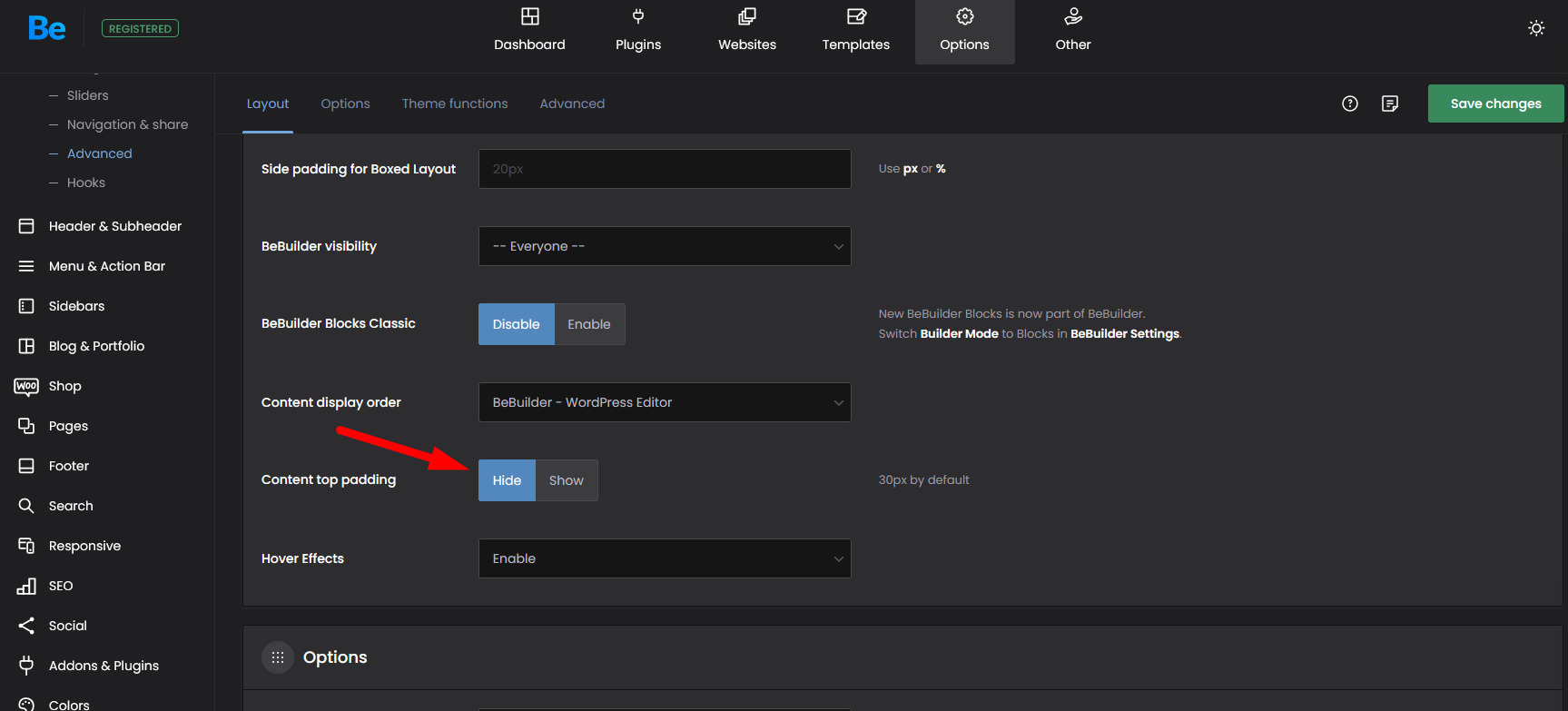Screen dimensions: 1568x711
Task: Click the Side padding for Boxed Layout field
Action: pyautogui.click(x=665, y=169)
